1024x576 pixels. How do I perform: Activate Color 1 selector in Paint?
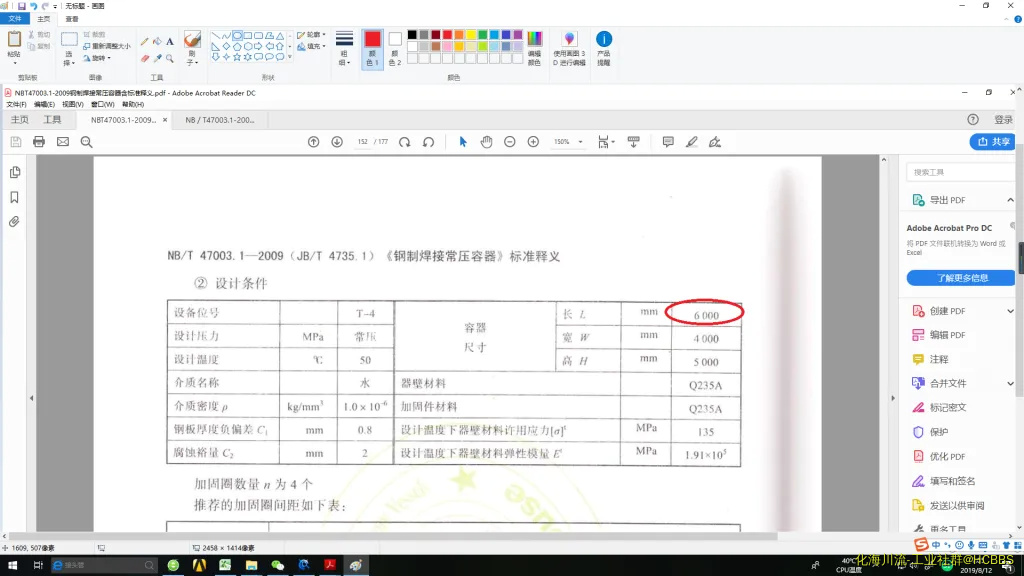pyautogui.click(x=372, y=49)
